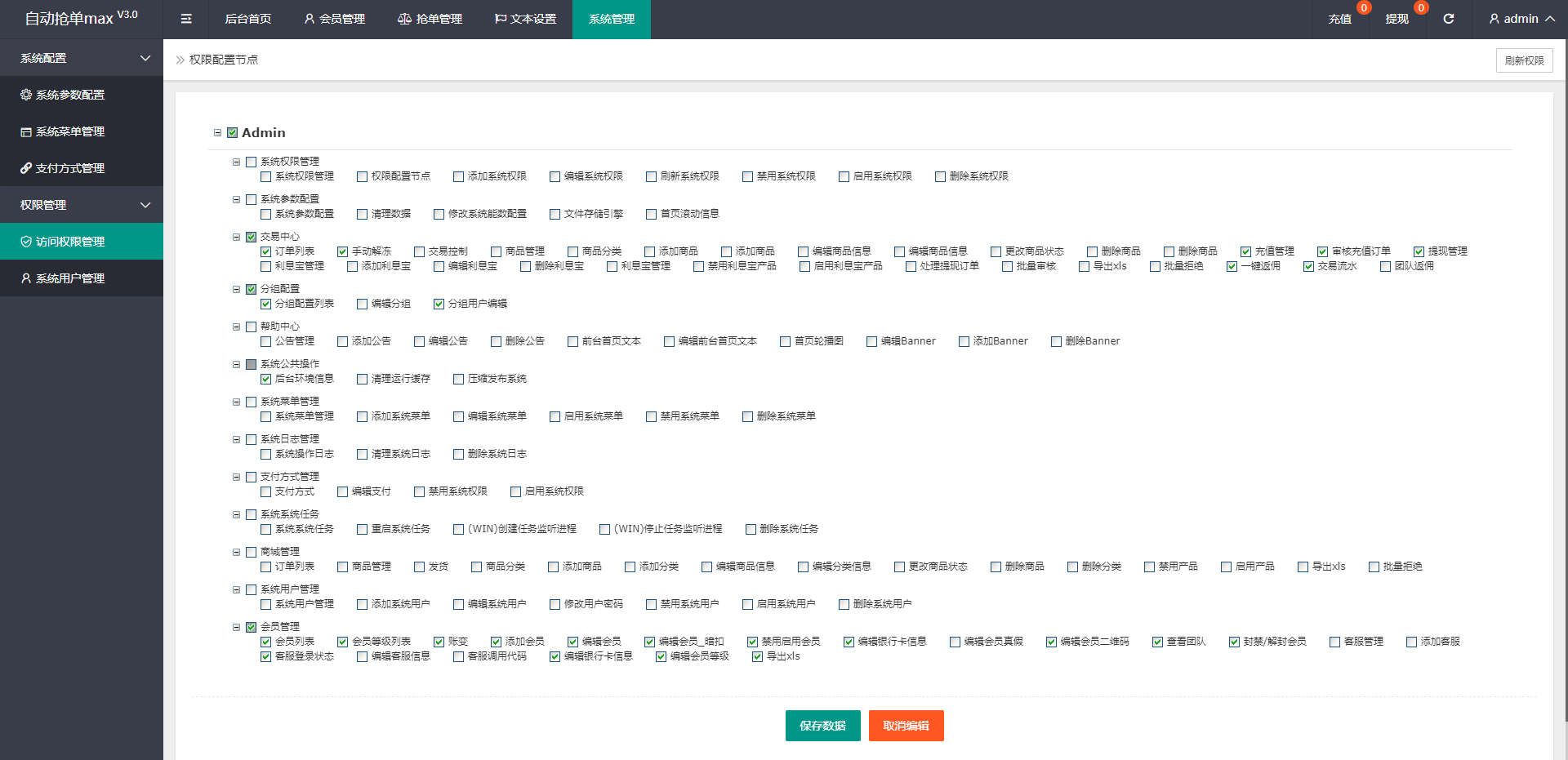Uncheck the 一键返佣 checkbox
This screenshot has height=760, width=1568.
1232,267
